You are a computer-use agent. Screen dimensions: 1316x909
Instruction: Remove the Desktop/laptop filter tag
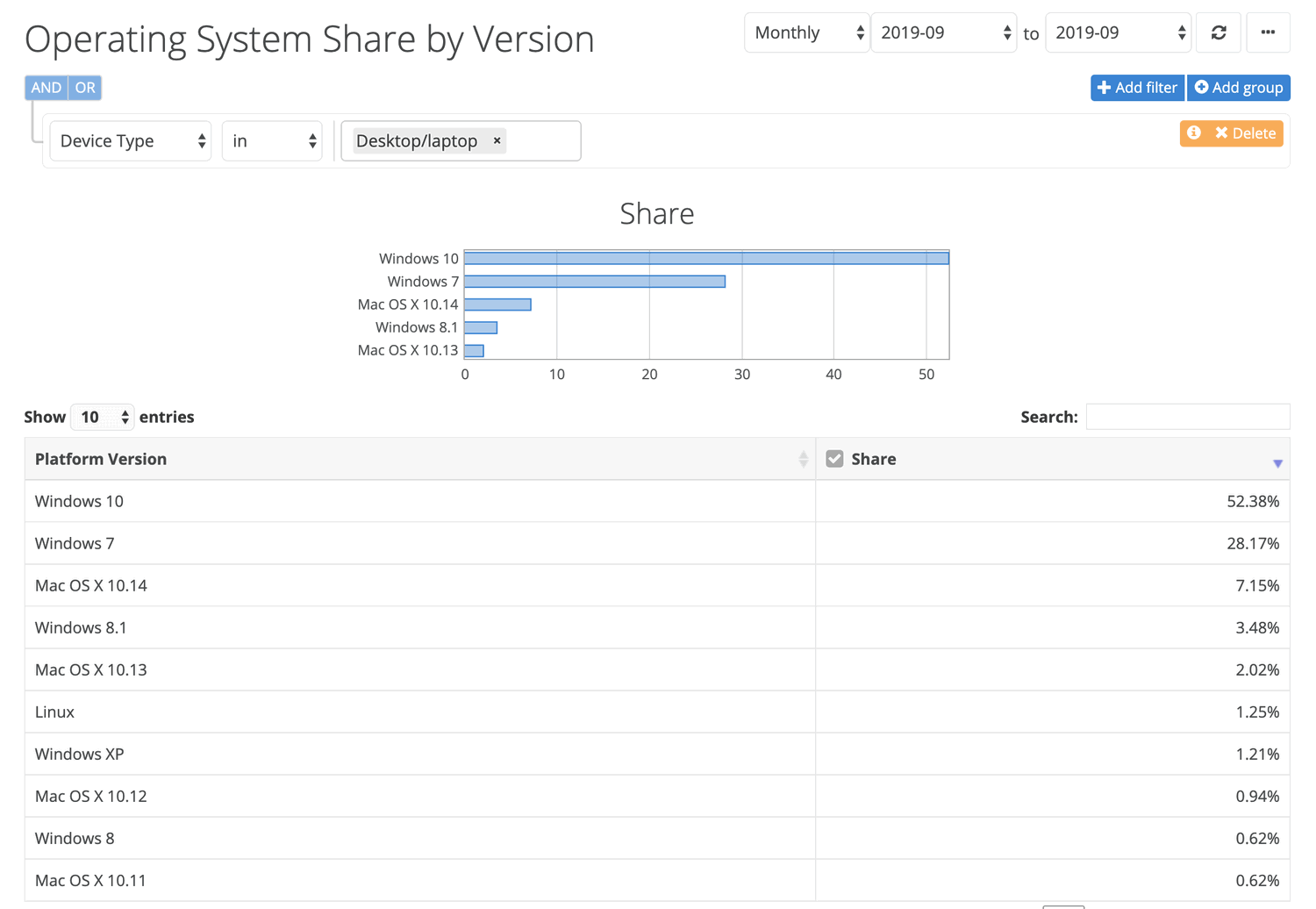(496, 140)
